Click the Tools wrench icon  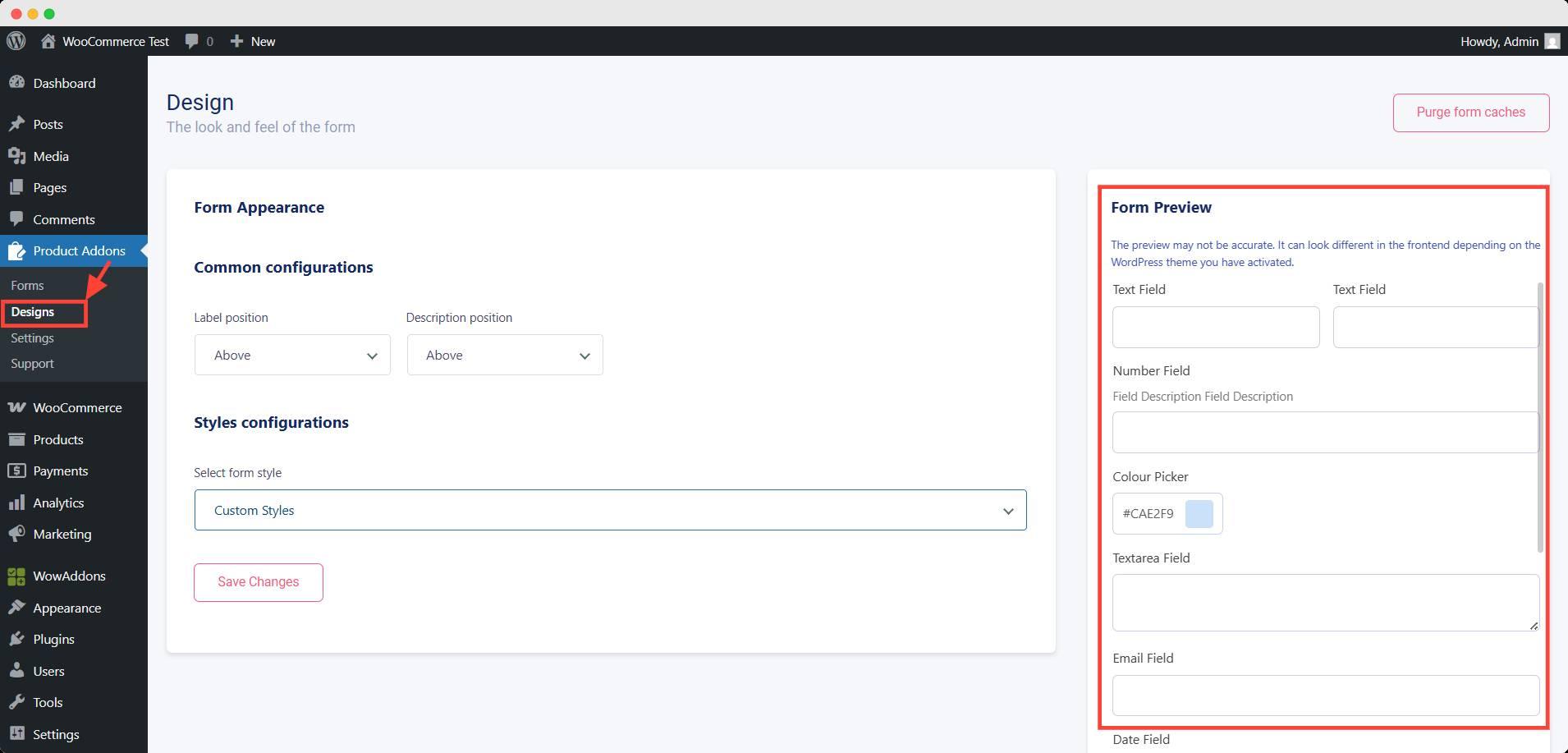(x=16, y=702)
